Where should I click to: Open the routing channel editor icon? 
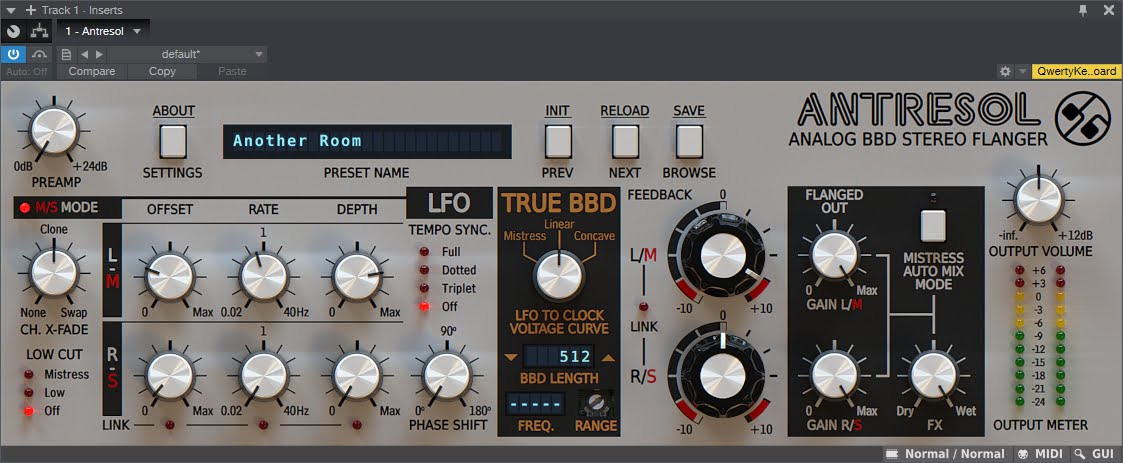point(39,32)
